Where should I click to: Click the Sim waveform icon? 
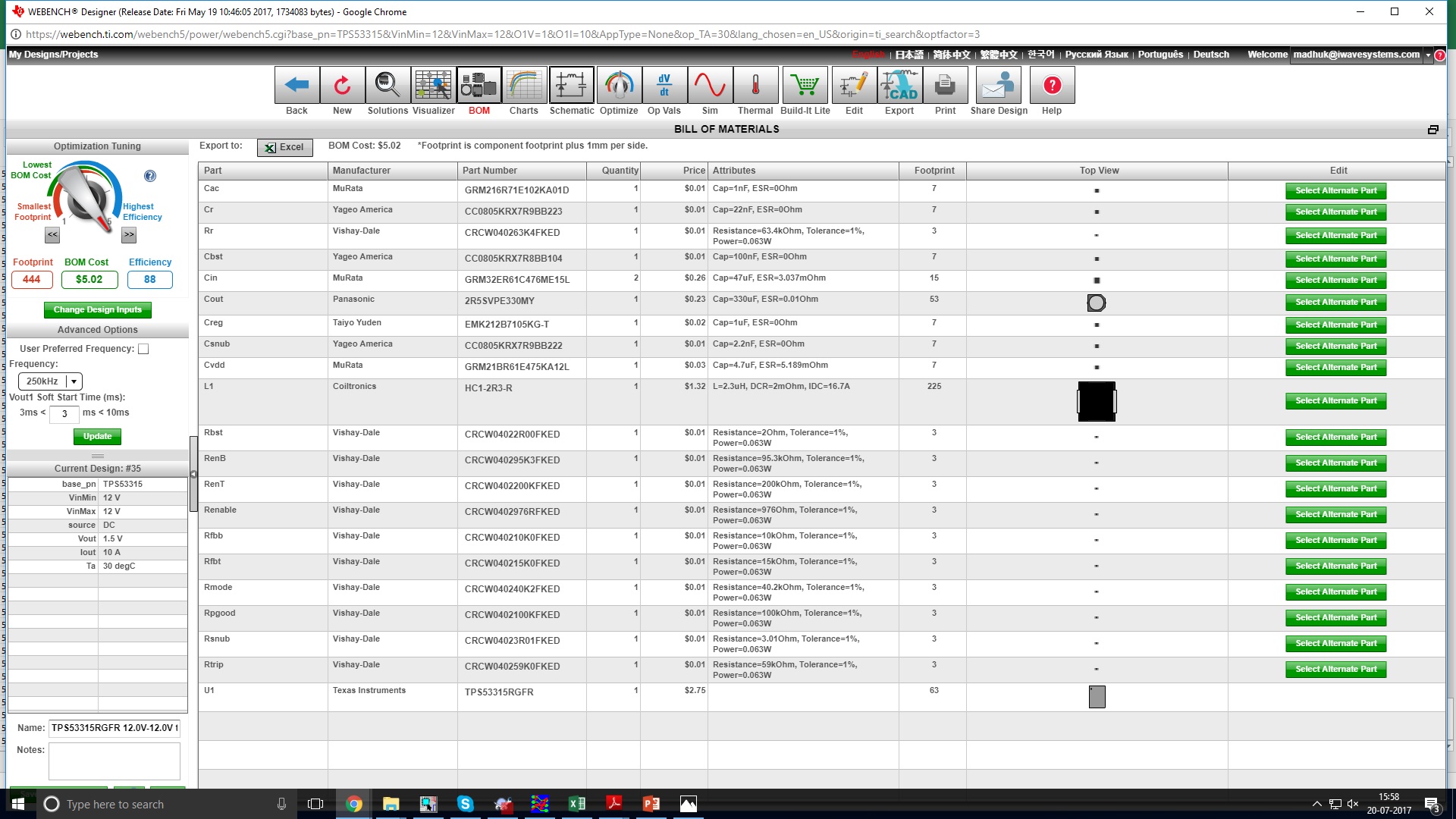coord(710,86)
